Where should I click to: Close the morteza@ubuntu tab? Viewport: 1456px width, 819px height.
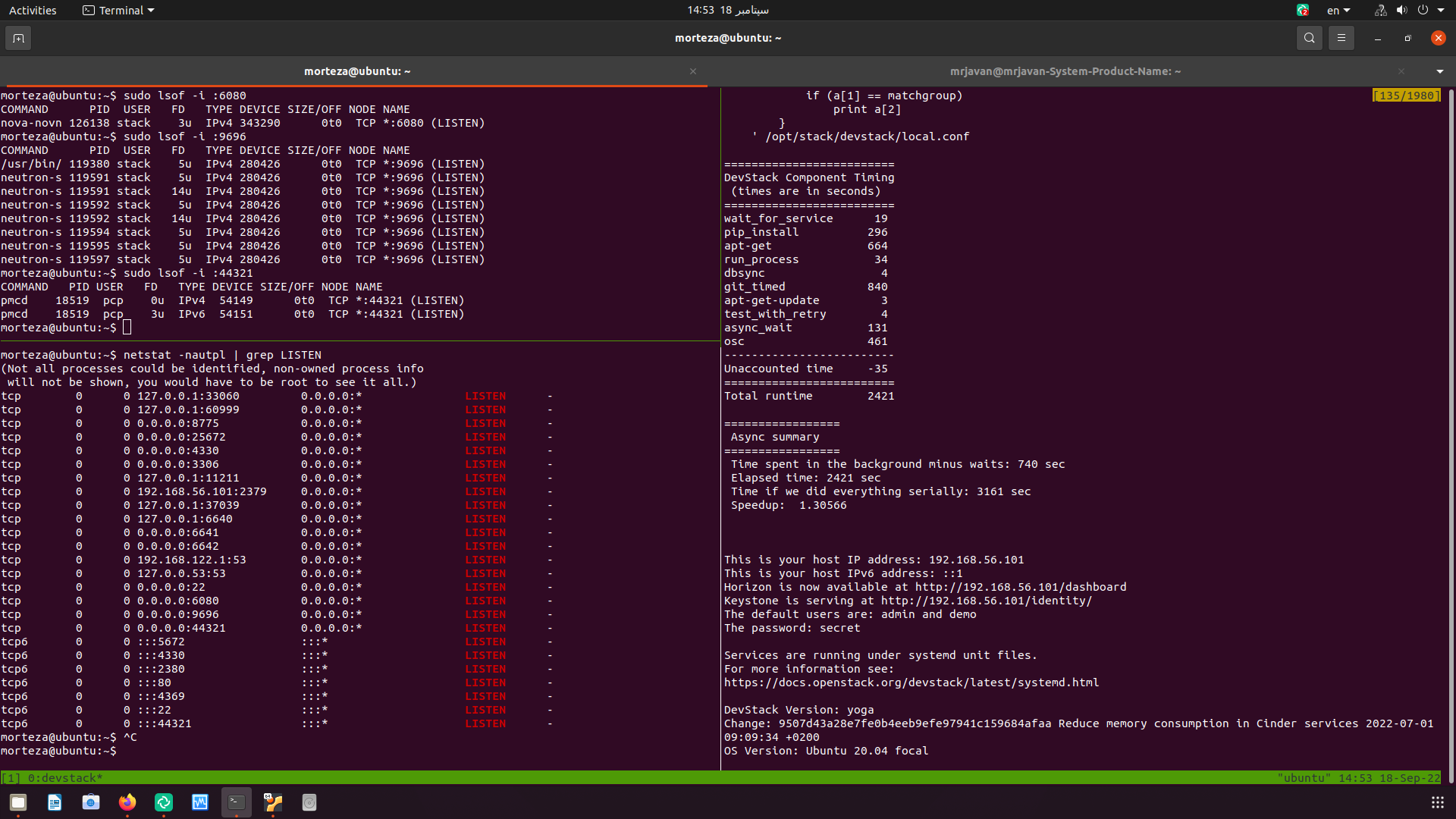tap(693, 71)
